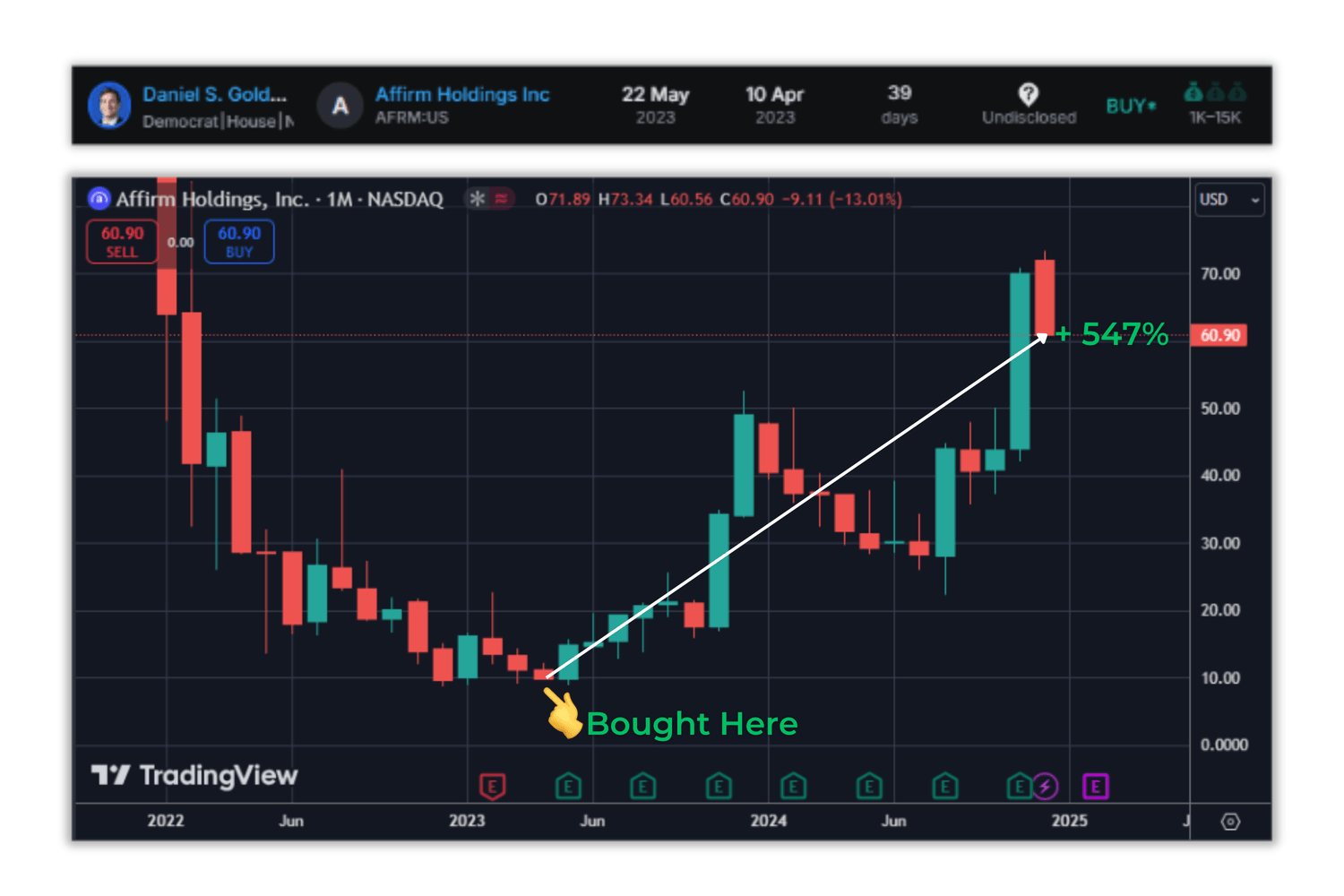Click the 40.00 price axis label
This screenshot has width=1344, height=896.
click(1220, 476)
